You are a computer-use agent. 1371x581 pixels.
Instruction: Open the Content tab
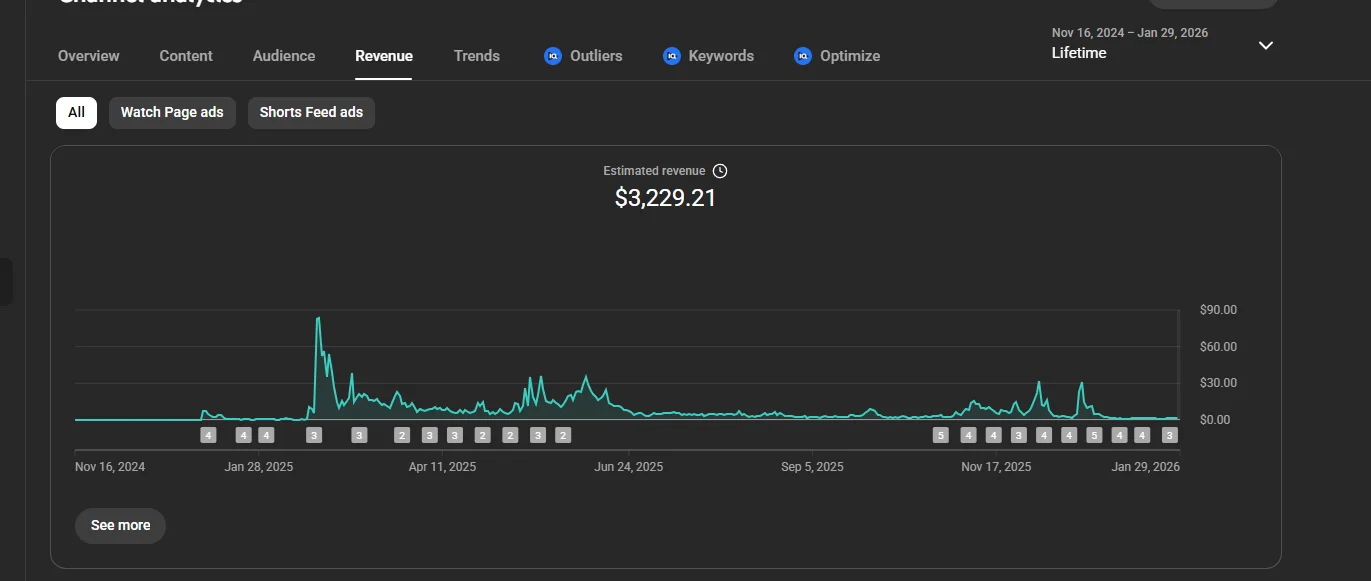186,56
